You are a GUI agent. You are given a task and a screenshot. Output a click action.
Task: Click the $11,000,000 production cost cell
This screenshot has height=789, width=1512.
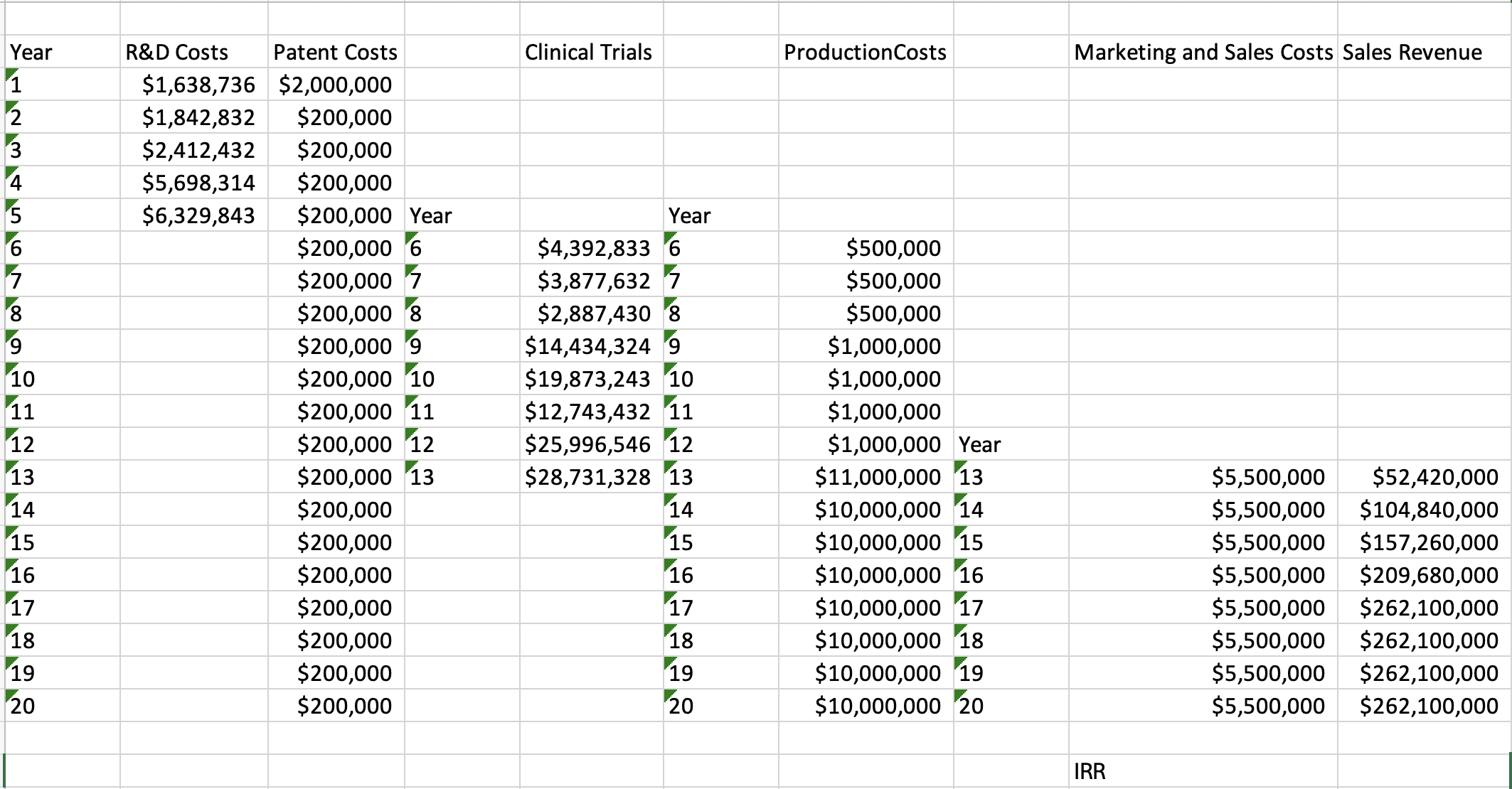pos(866,477)
